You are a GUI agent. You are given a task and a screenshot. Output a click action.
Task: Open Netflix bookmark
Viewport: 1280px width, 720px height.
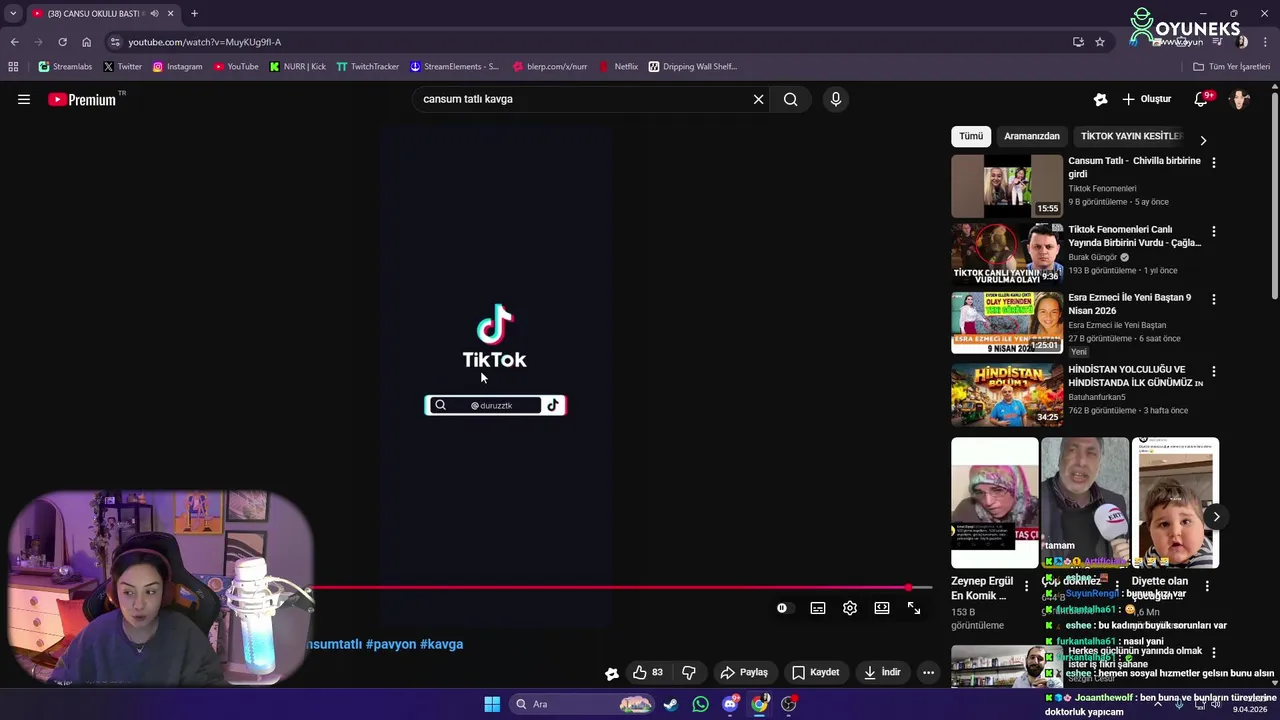click(x=618, y=67)
